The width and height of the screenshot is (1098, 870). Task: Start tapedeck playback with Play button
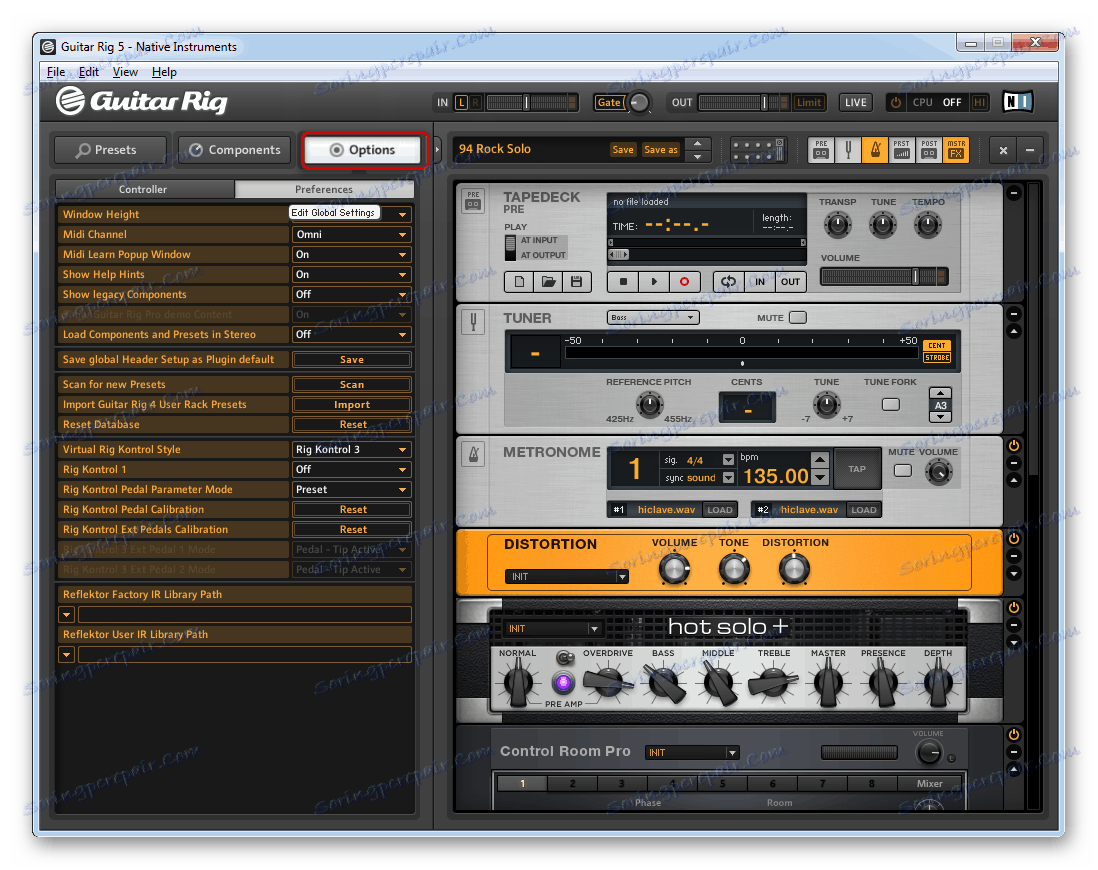pyautogui.click(x=654, y=282)
